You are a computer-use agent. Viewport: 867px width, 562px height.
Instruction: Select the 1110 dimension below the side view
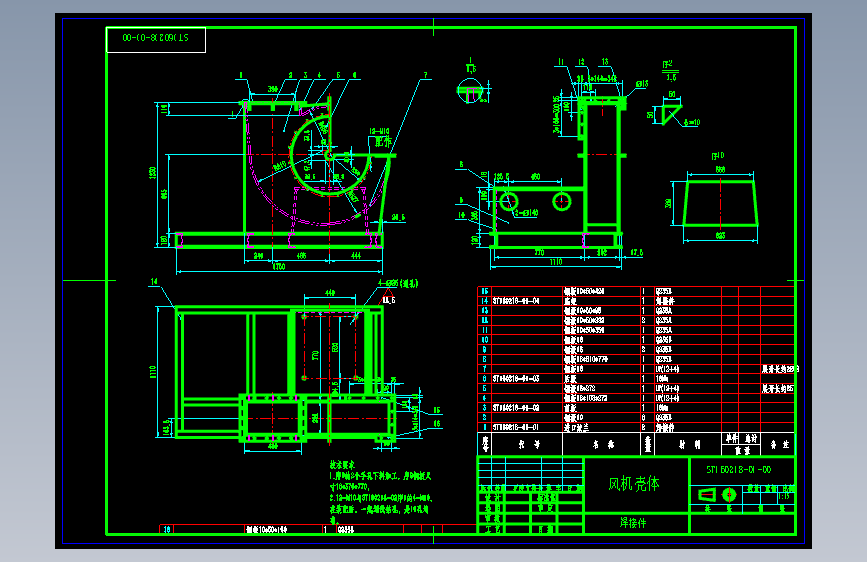point(556,262)
